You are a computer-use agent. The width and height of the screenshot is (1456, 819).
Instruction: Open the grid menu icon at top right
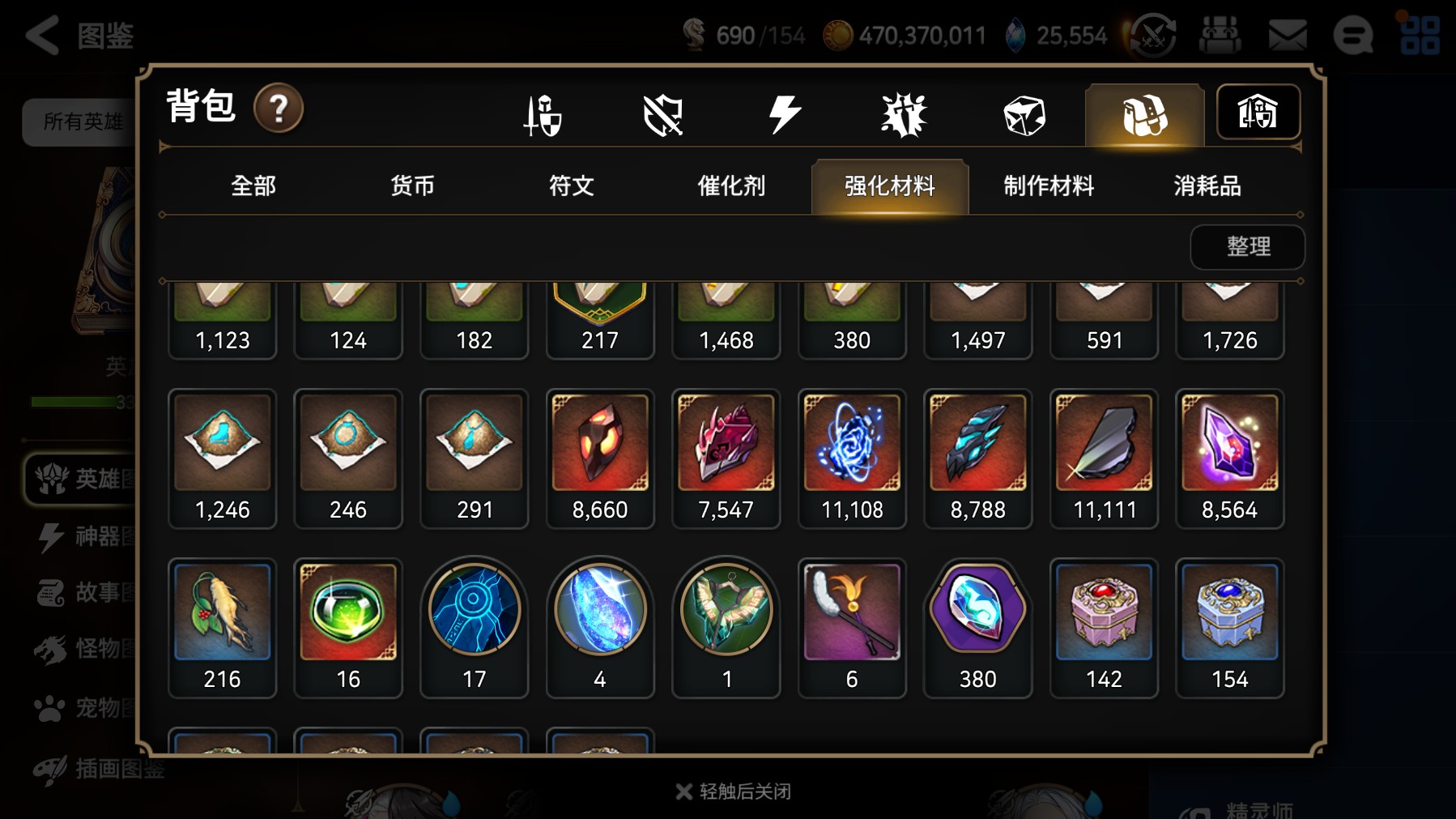(x=1420, y=36)
